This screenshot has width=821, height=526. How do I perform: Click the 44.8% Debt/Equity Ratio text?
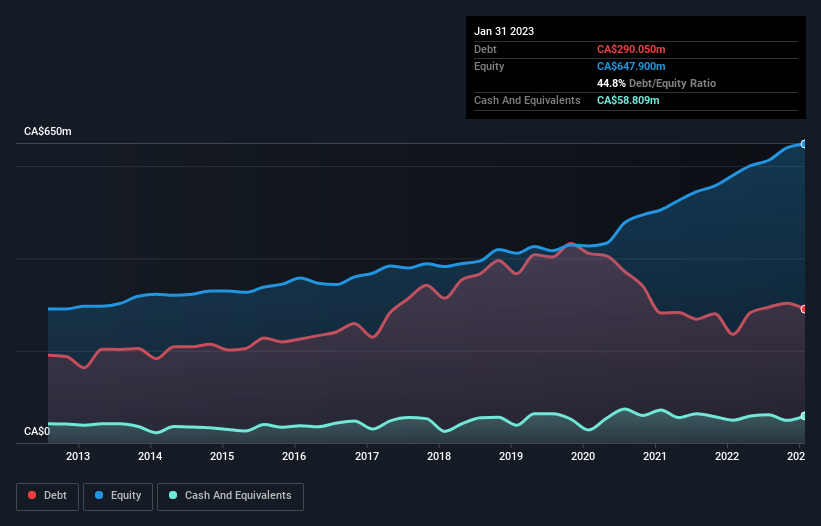656,83
